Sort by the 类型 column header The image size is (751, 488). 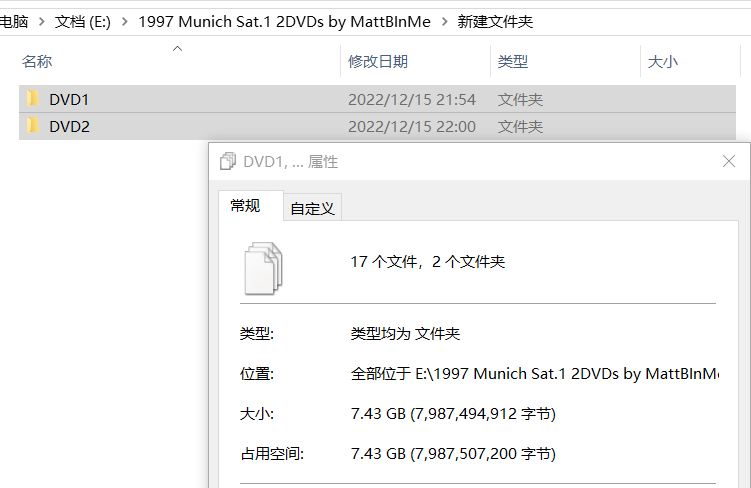point(513,62)
